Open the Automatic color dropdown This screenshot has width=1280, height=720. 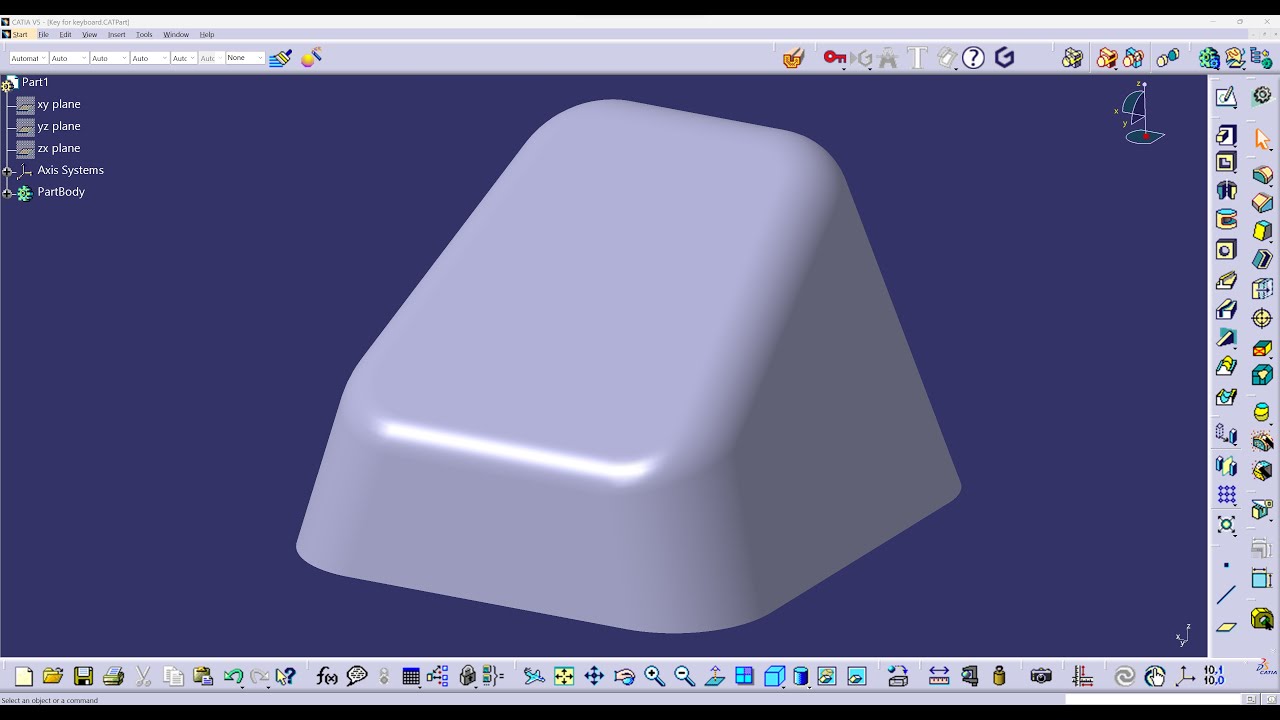(x=28, y=58)
